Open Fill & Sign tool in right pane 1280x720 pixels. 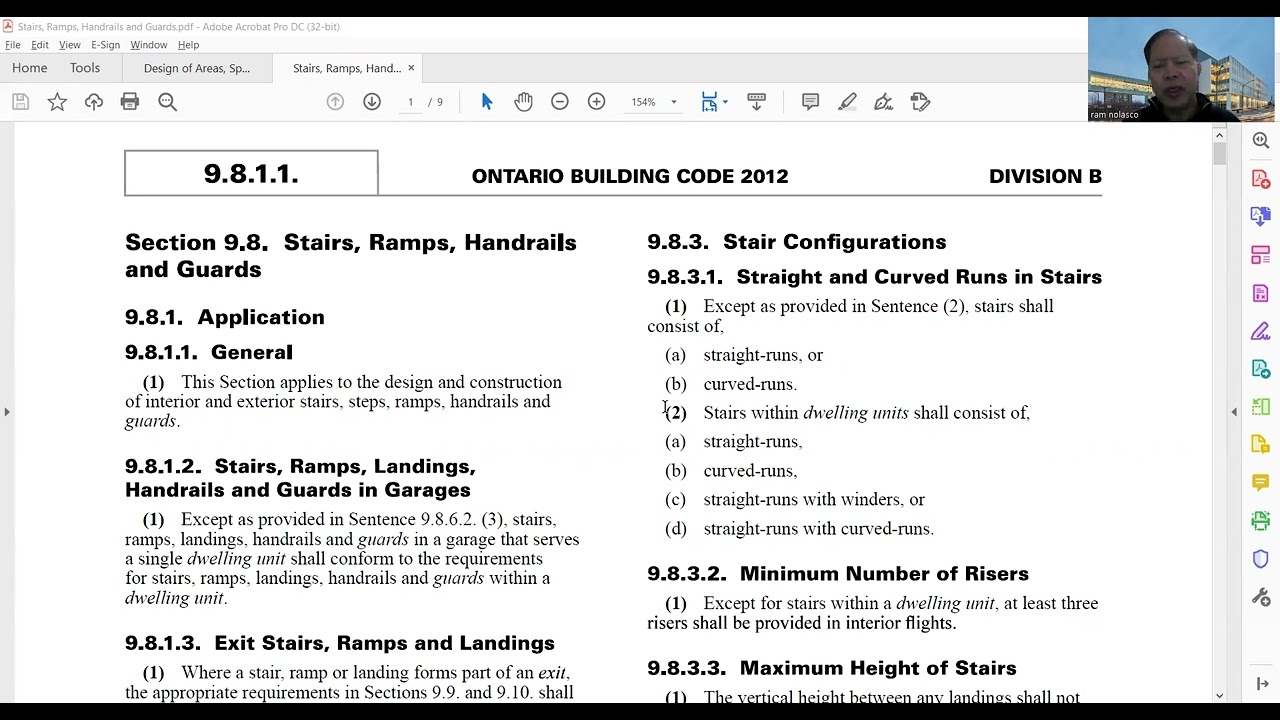(1261, 331)
